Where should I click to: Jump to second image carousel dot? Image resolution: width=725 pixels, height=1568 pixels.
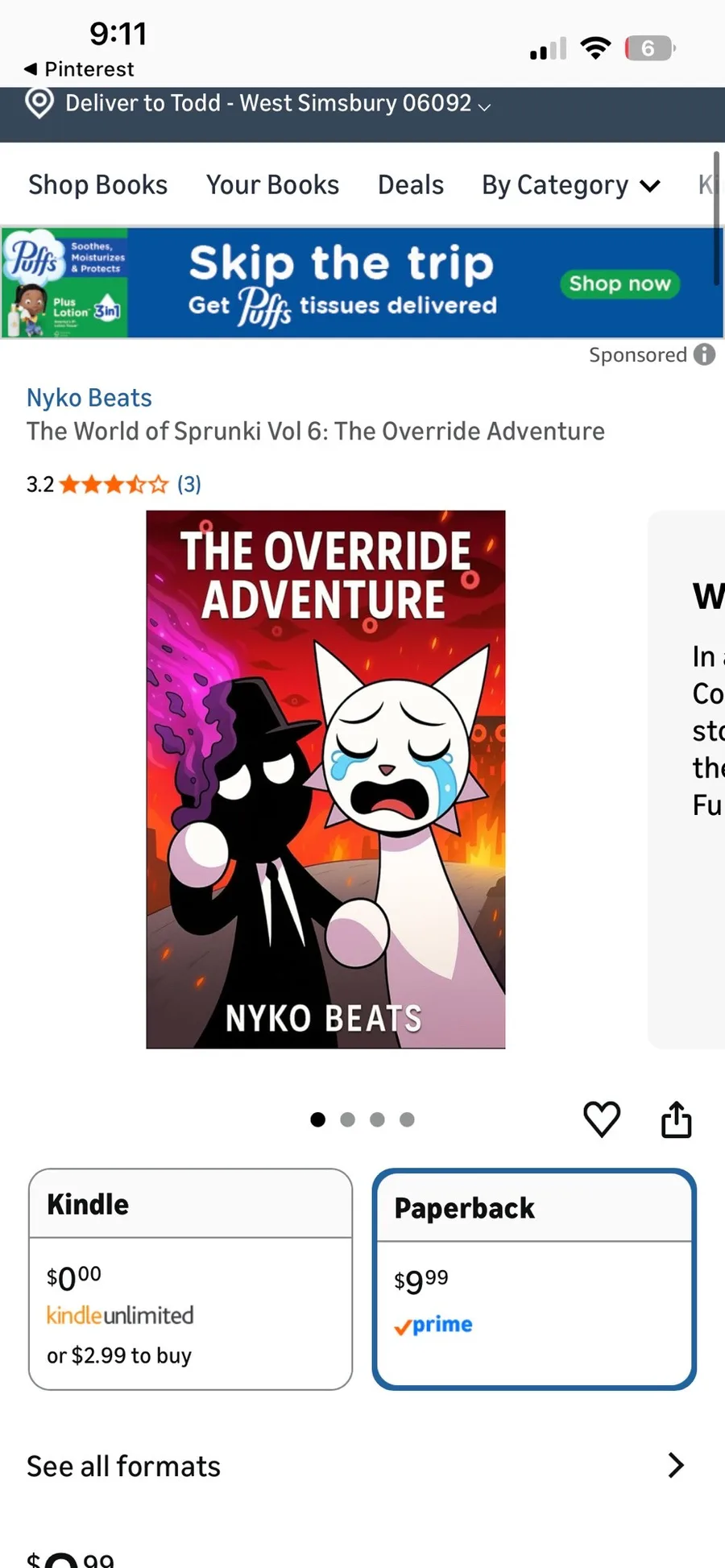(348, 1119)
